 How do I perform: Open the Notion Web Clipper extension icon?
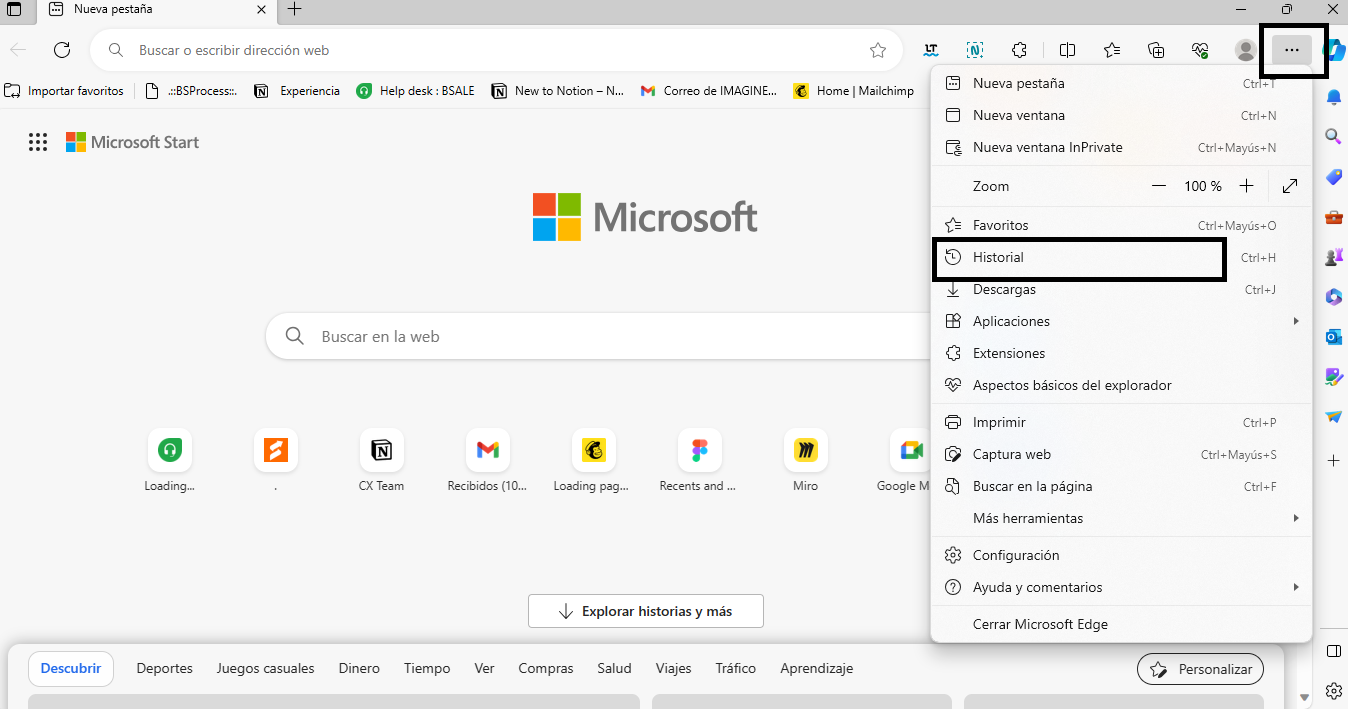975,50
